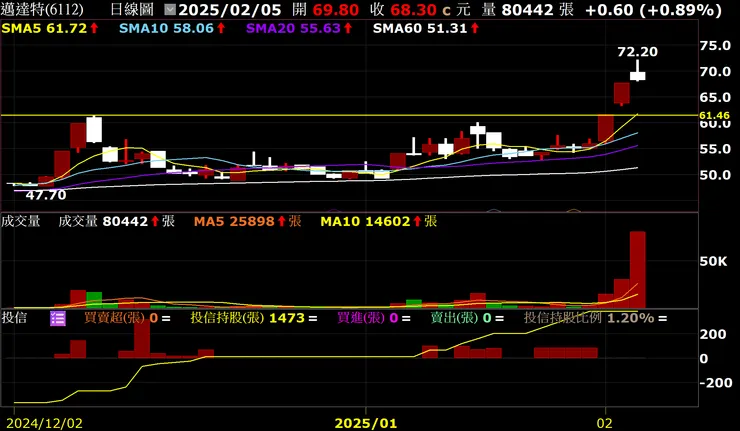Click the red arrow after MA10 14602
The width and height of the screenshot is (740, 431).
[x=417, y=221]
